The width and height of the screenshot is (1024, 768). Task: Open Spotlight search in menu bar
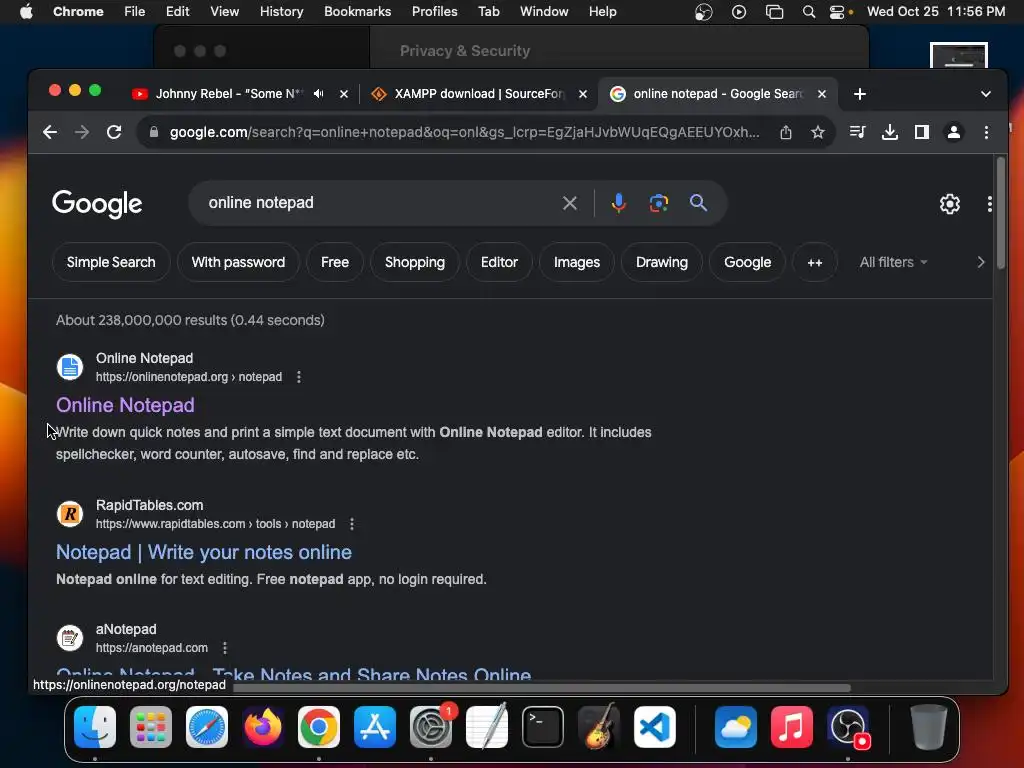(x=808, y=12)
